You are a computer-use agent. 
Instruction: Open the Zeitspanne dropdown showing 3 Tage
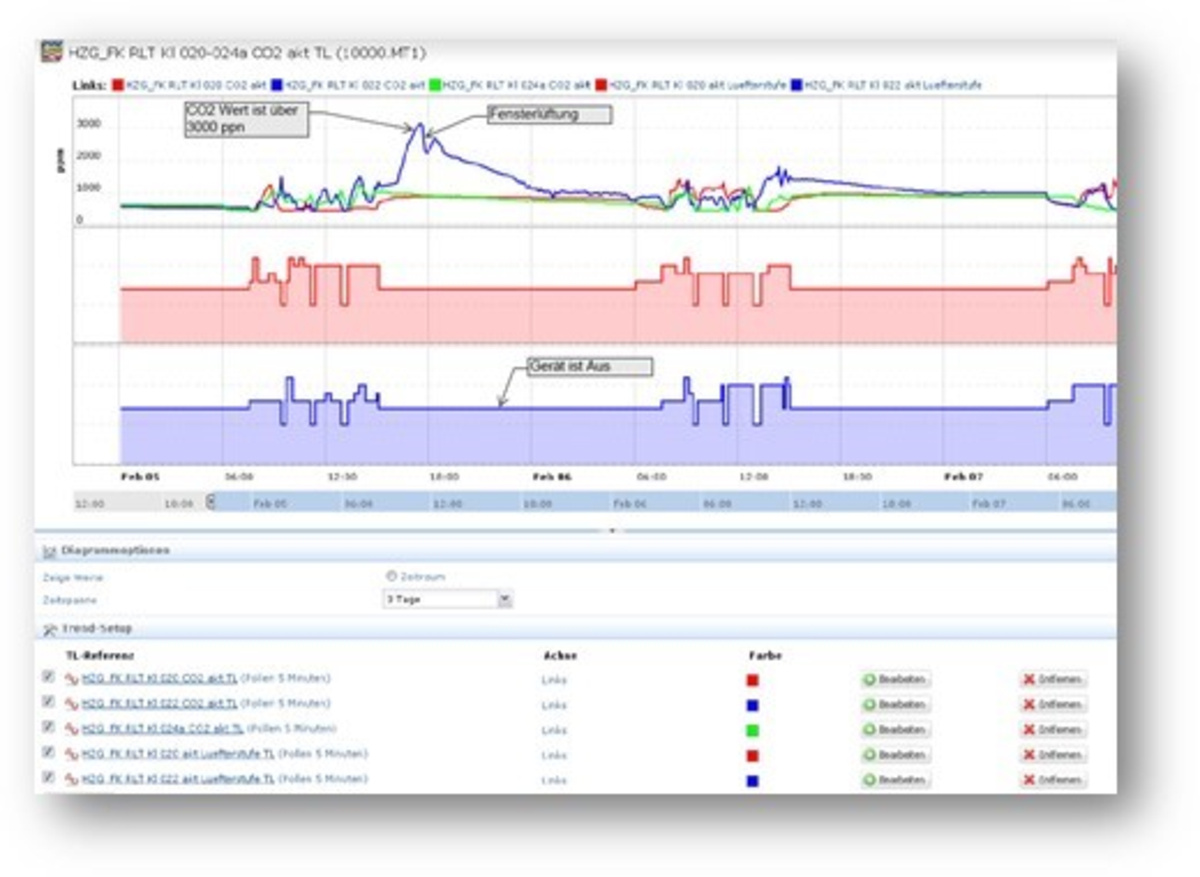pyautogui.click(x=504, y=600)
